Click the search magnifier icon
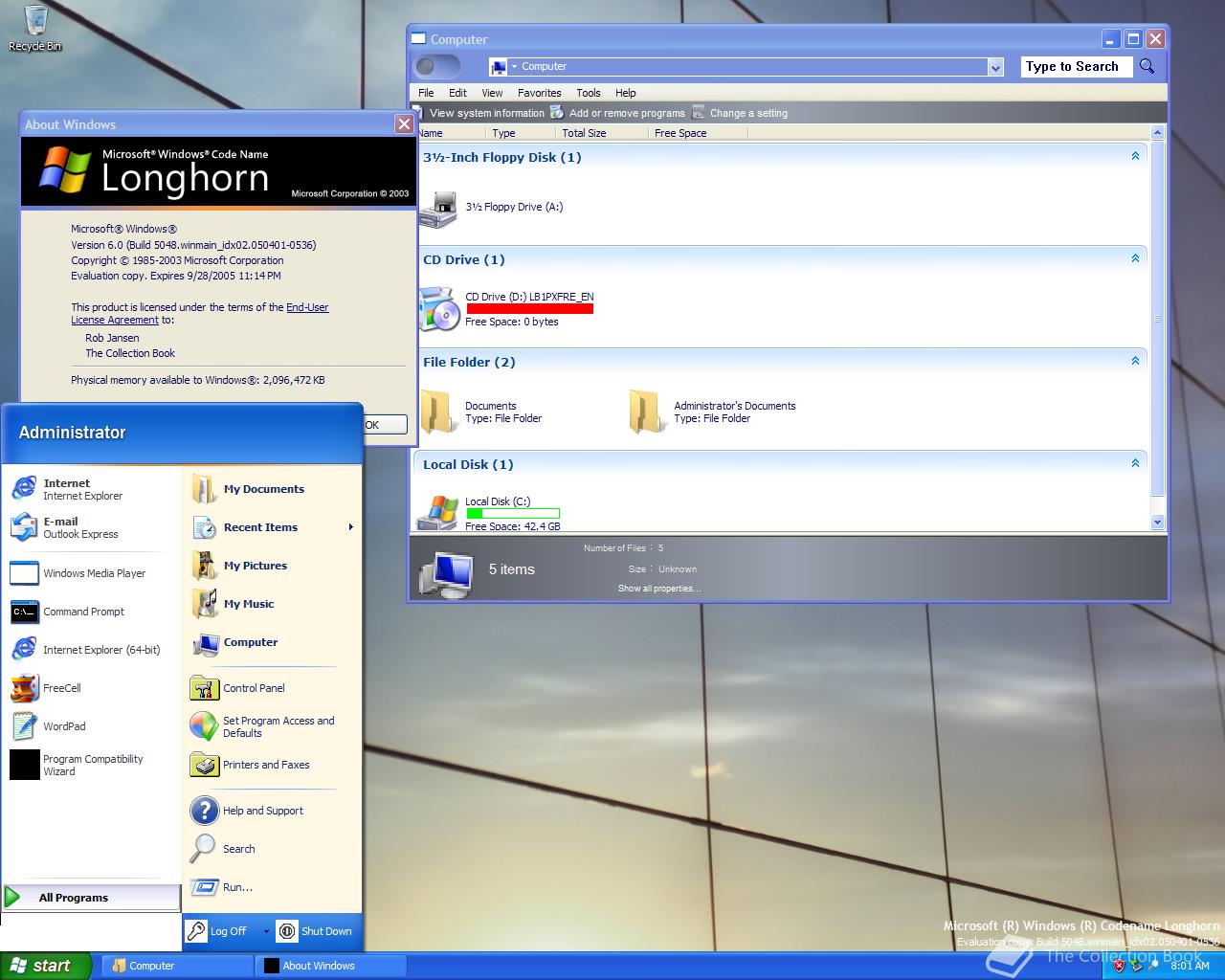The height and width of the screenshot is (980, 1225). (x=1147, y=66)
